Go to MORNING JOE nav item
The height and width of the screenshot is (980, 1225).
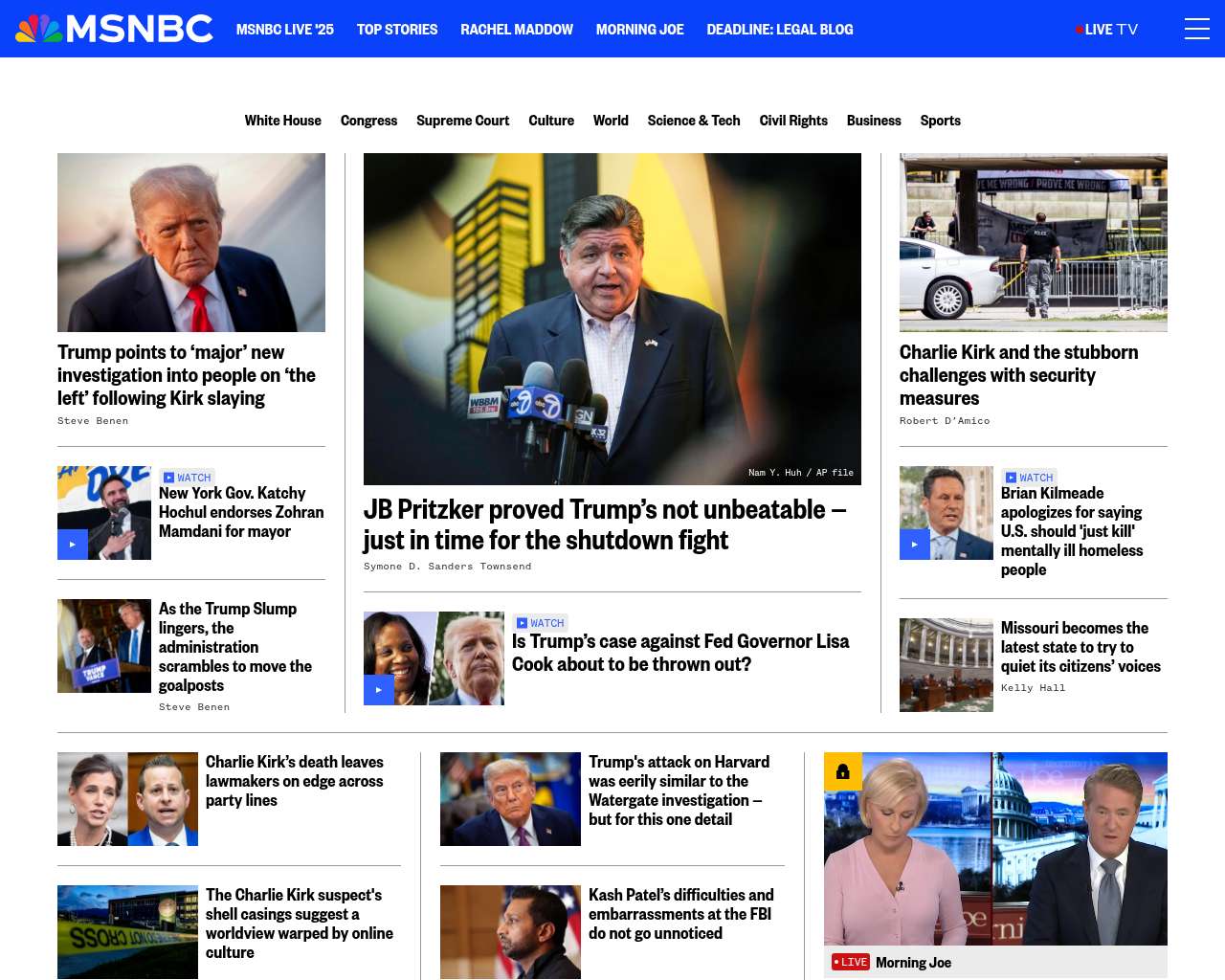[640, 30]
